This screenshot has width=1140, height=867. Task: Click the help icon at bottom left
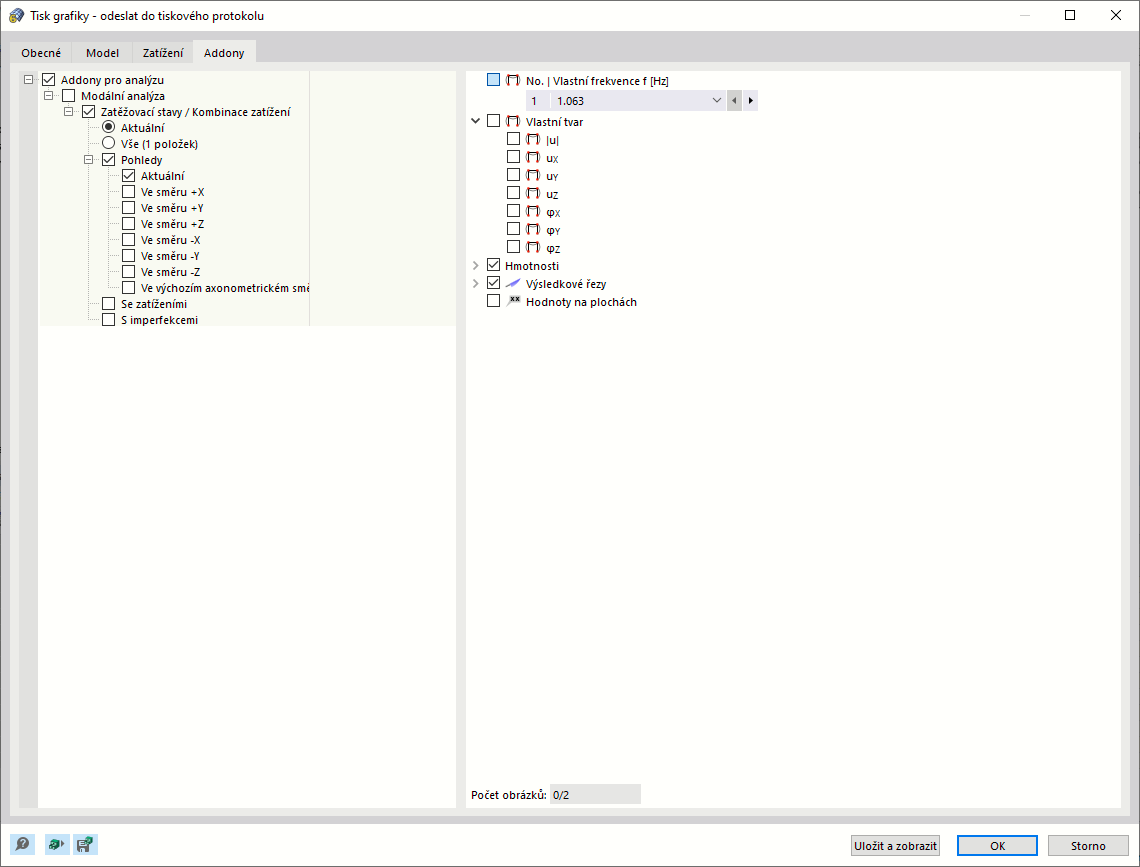tap(23, 844)
